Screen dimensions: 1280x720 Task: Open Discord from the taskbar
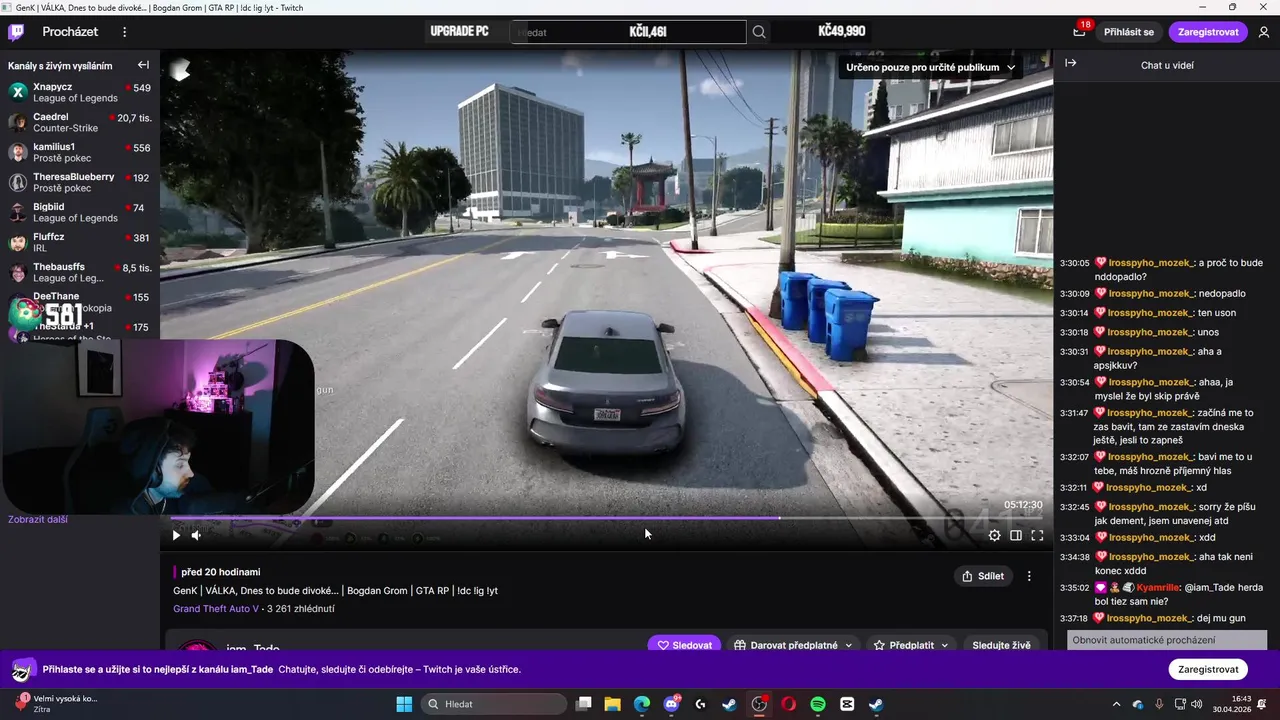click(671, 704)
